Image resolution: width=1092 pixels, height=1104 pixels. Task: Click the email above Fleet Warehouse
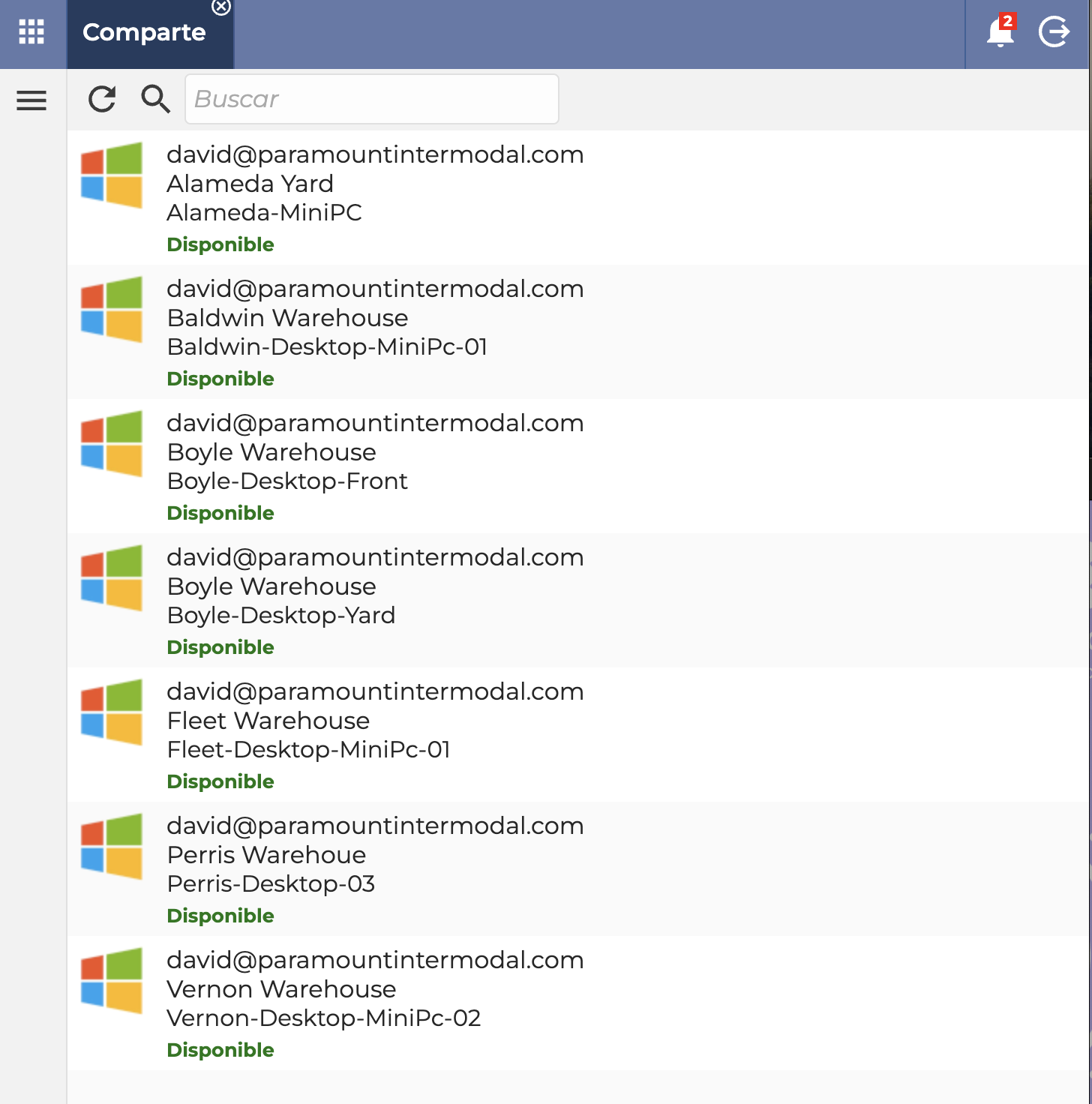pyautogui.click(x=375, y=691)
